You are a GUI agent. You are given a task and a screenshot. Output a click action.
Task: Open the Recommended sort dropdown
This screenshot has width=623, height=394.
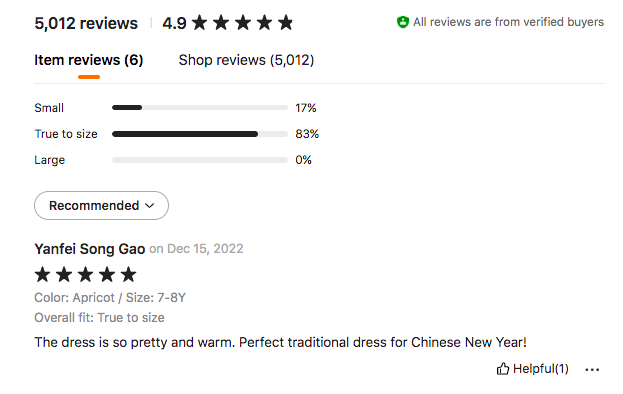click(x=101, y=205)
